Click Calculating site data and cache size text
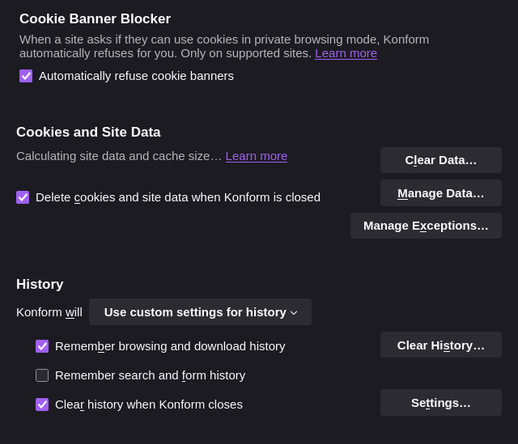Screen dimensions: 518x444 coord(119,156)
